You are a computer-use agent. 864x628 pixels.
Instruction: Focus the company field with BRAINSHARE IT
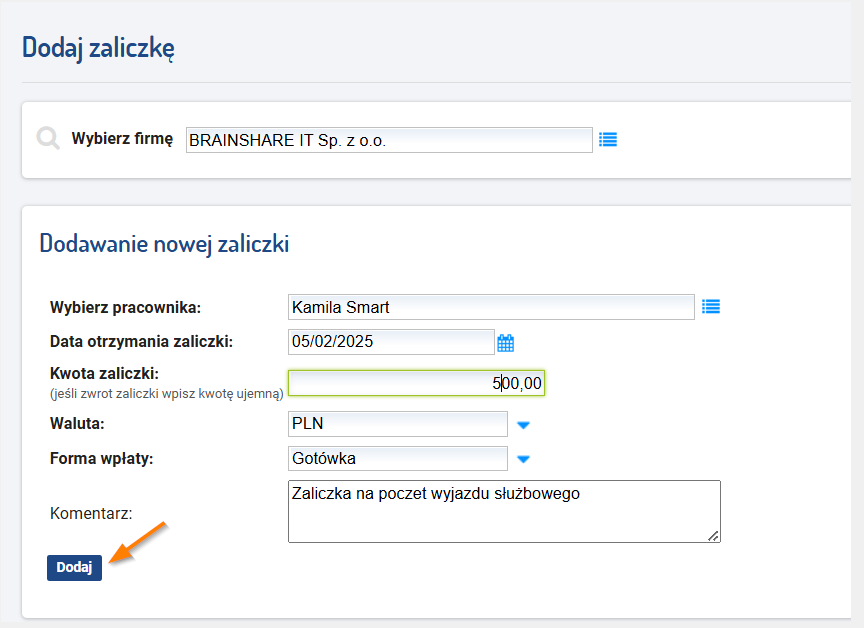point(389,140)
